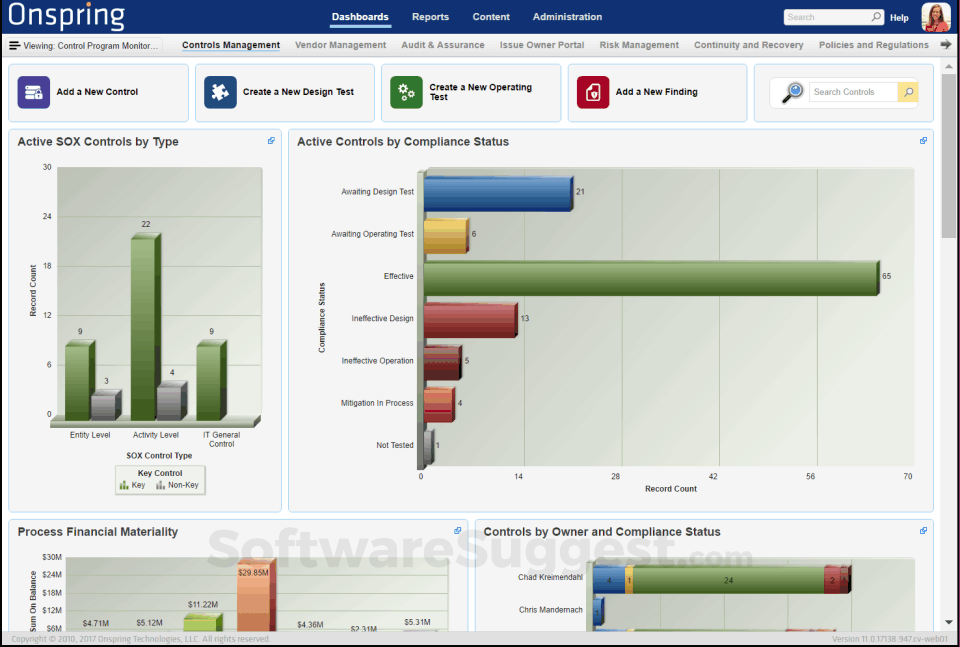Click the green Effective bar in the chart

point(650,277)
